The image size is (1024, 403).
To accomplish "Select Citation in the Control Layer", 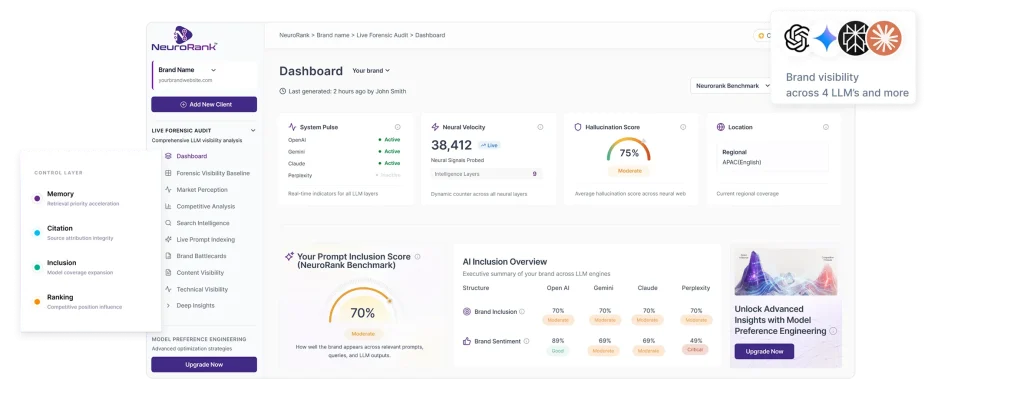I will click(73, 233).
